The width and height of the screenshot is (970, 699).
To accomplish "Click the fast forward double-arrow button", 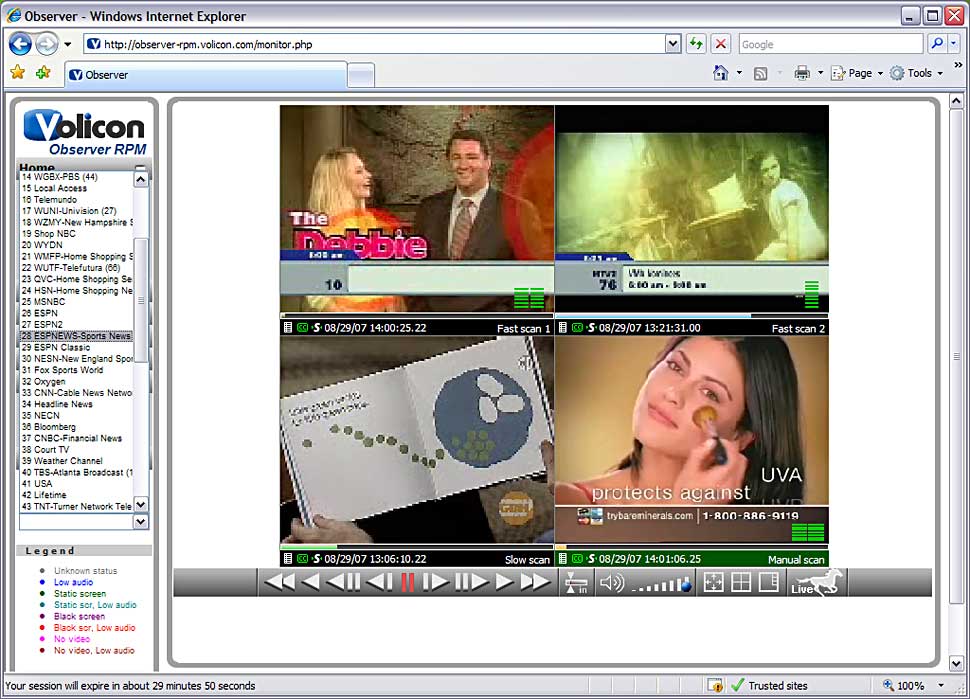I will (535, 582).
